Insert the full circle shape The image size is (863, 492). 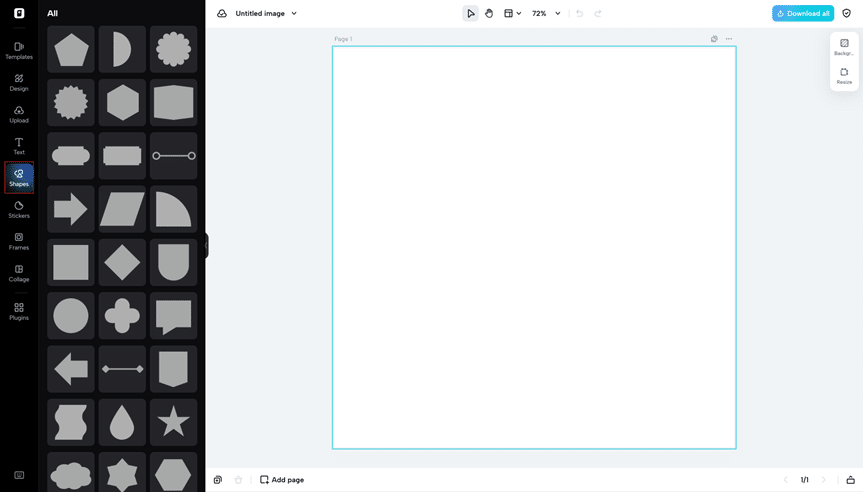[71, 316]
